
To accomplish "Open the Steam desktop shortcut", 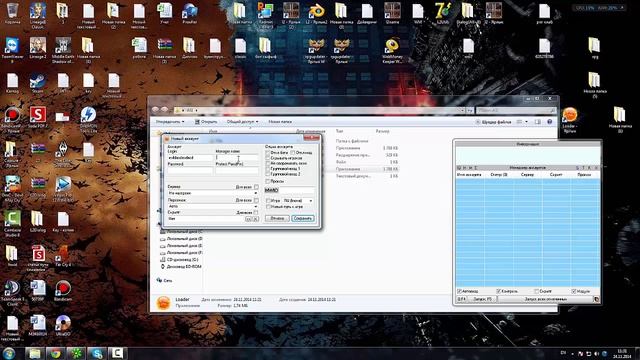I will (x=37, y=81).
